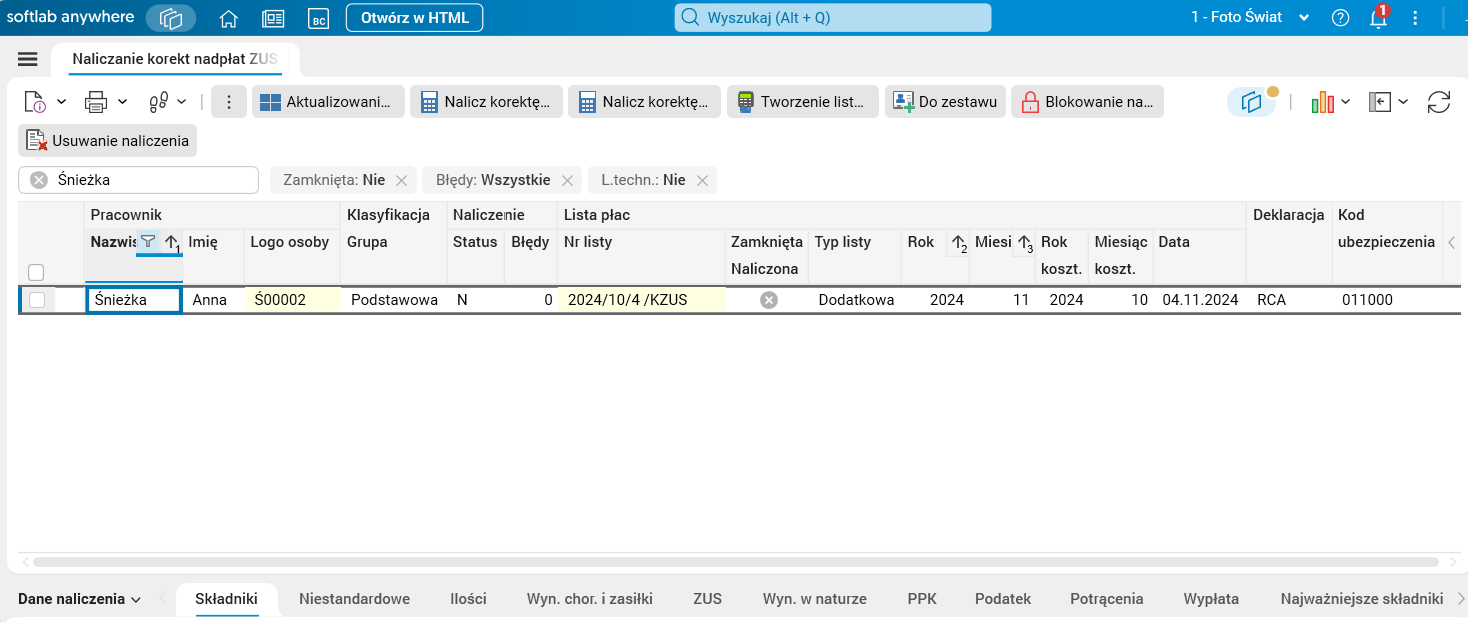Open the Potrącenia tab

[x=1106, y=599]
